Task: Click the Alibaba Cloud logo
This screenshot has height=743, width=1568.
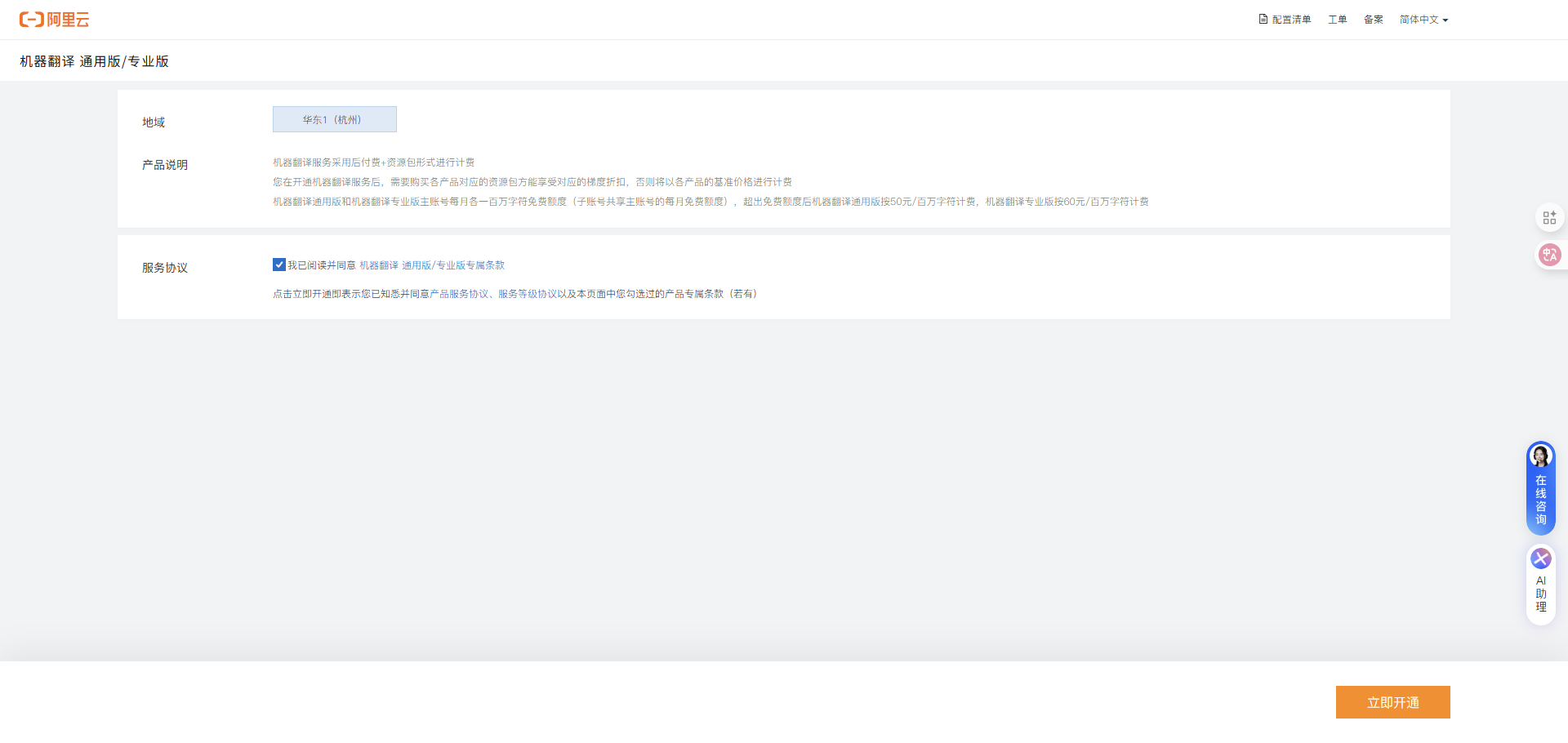Action: click(x=54, y=20)
